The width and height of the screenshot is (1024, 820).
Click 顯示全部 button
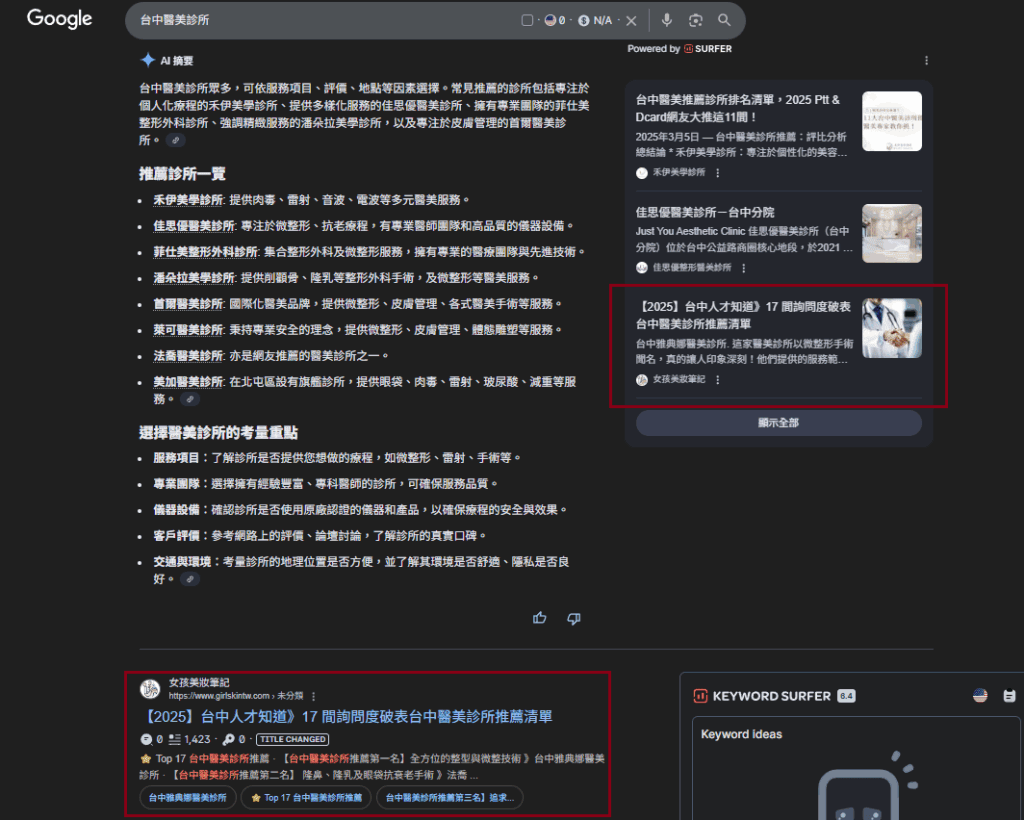778,423
